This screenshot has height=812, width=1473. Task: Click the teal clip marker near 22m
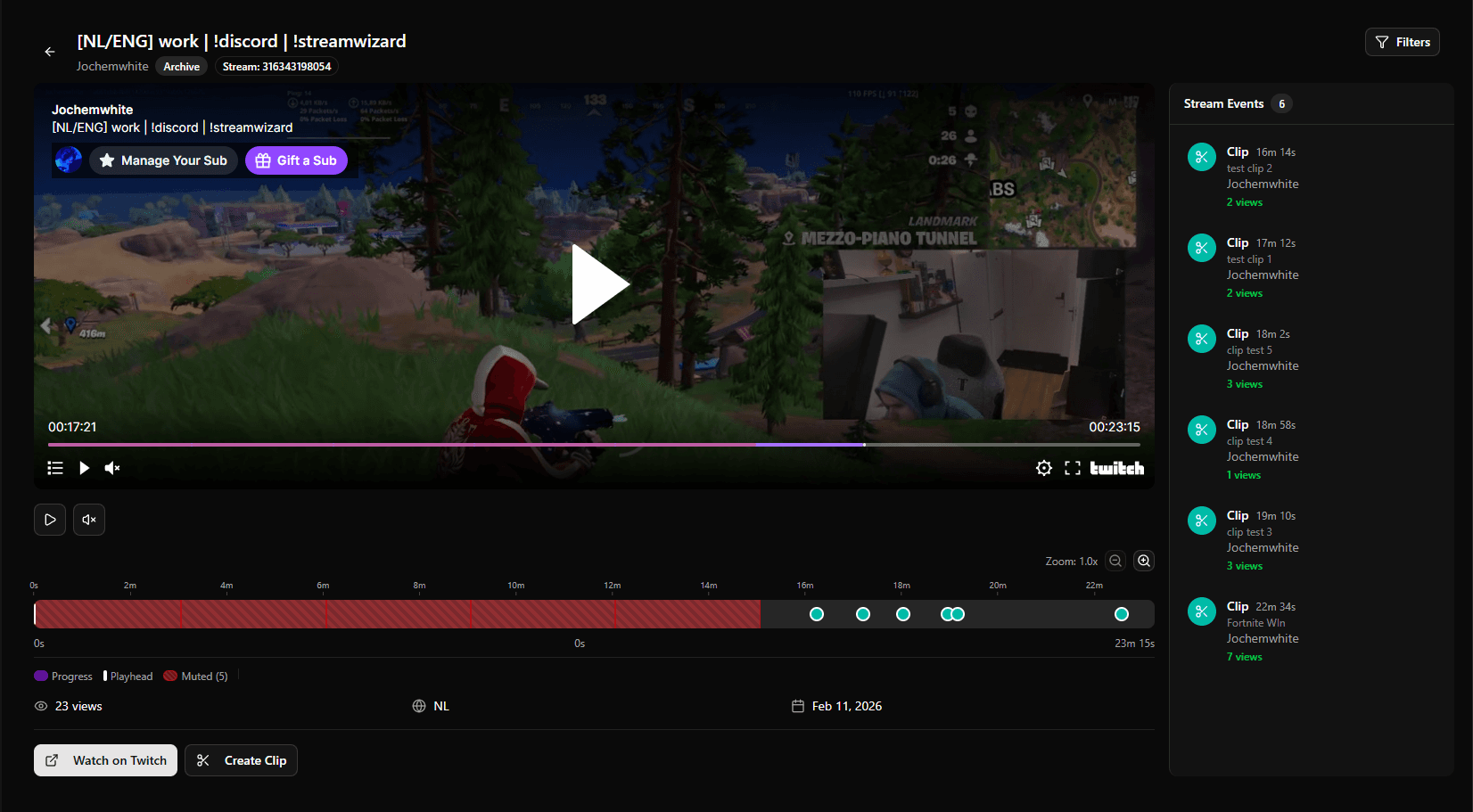pos(1121,613)
